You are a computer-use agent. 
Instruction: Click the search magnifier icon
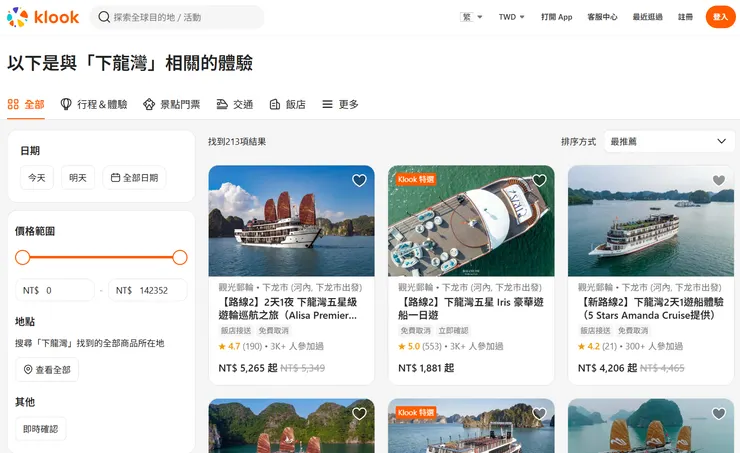pyautogui.click(x=104, y=17)
